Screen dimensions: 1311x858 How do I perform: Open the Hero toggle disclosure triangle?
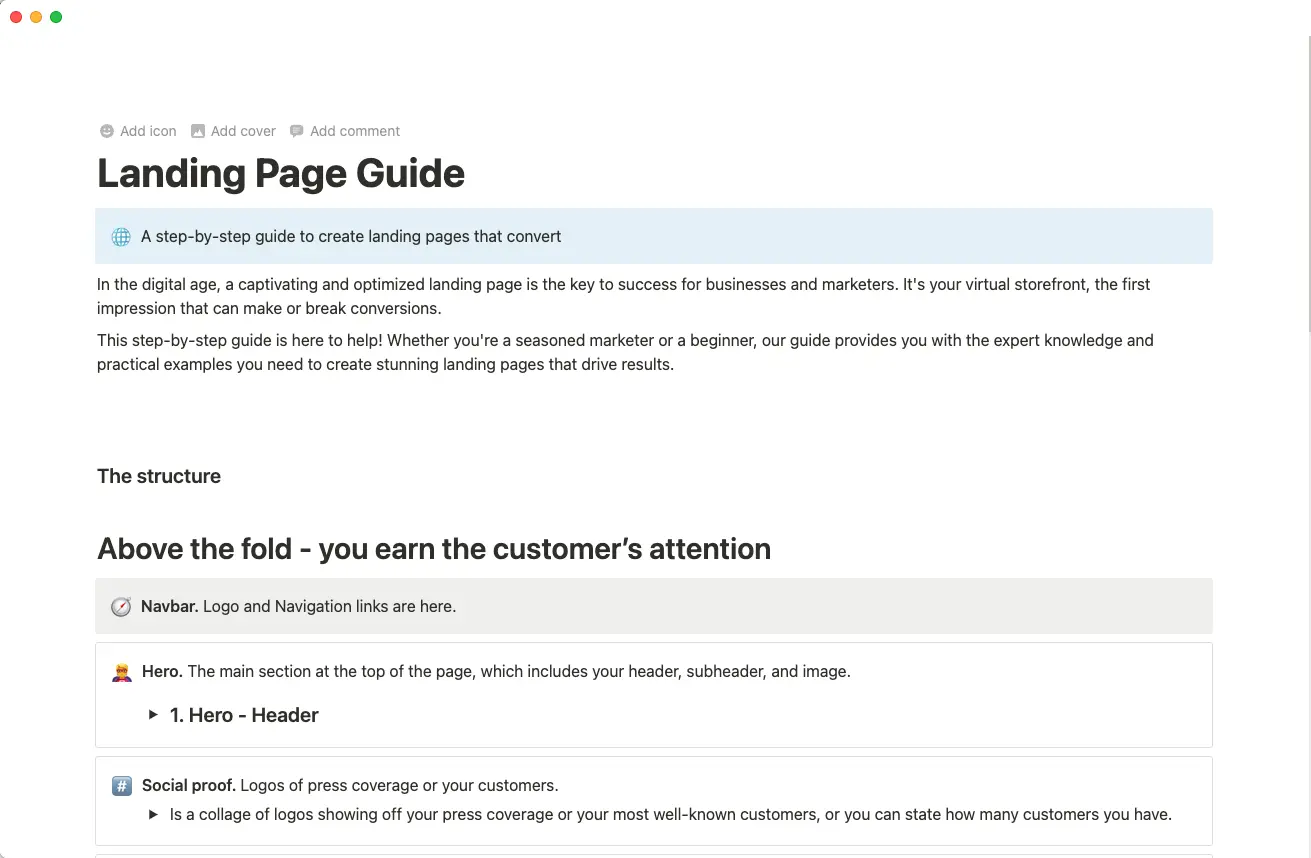point(153,715)
